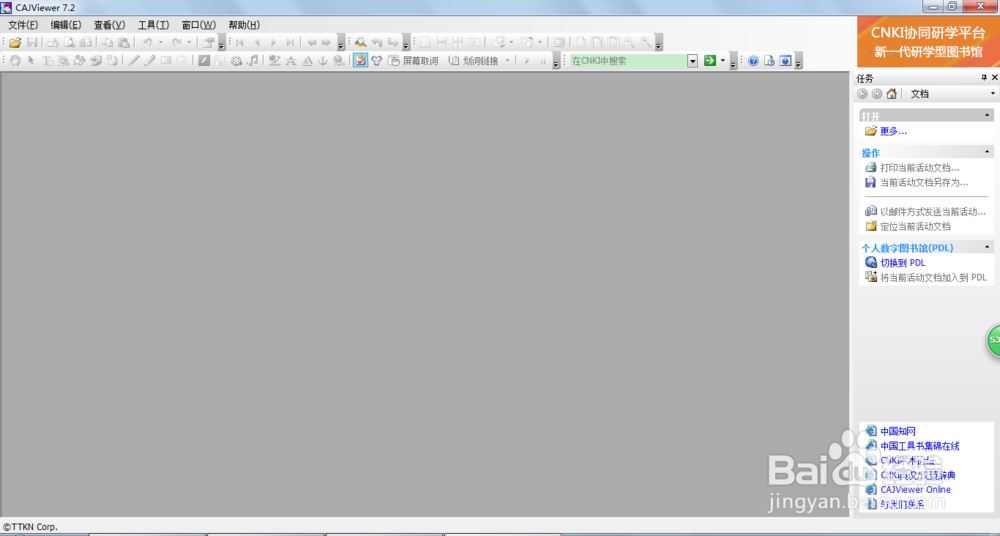This screenshot has width=1000, height=536.
Task: Open the 编辑(E) menu
Action: coord(66,25)
